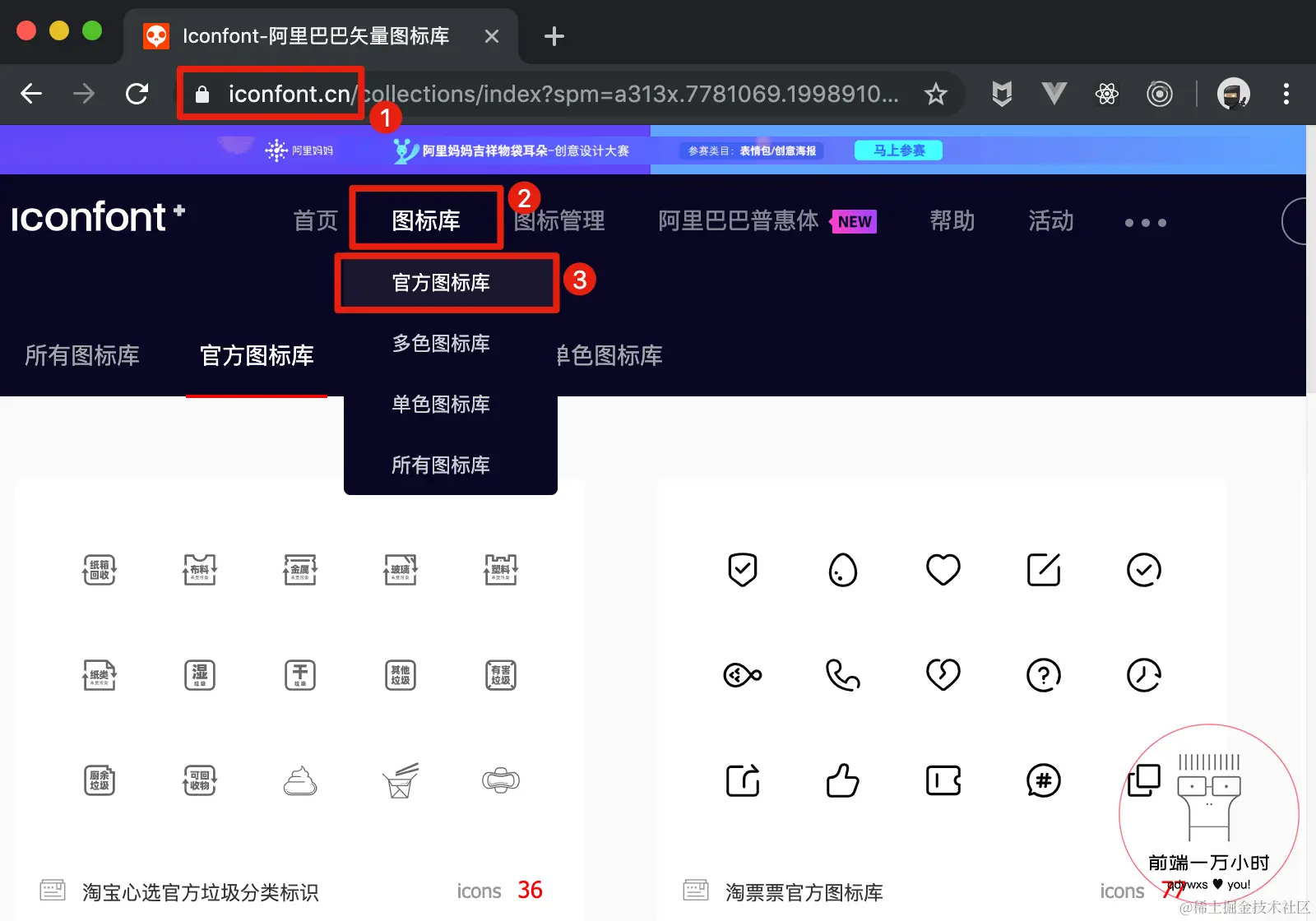Select the shield check icon
The height and width of the screenshot is (921, 1316).
coord(743,570)
